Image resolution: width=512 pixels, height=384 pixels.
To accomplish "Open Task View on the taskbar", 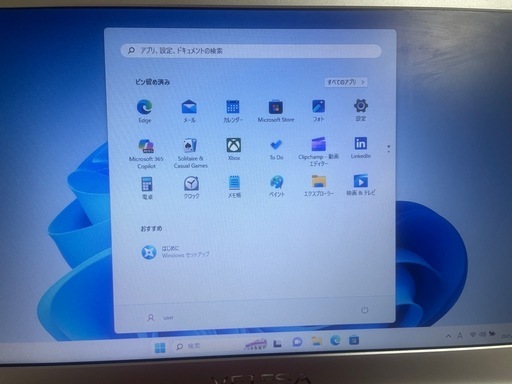I will pos(277,343).
